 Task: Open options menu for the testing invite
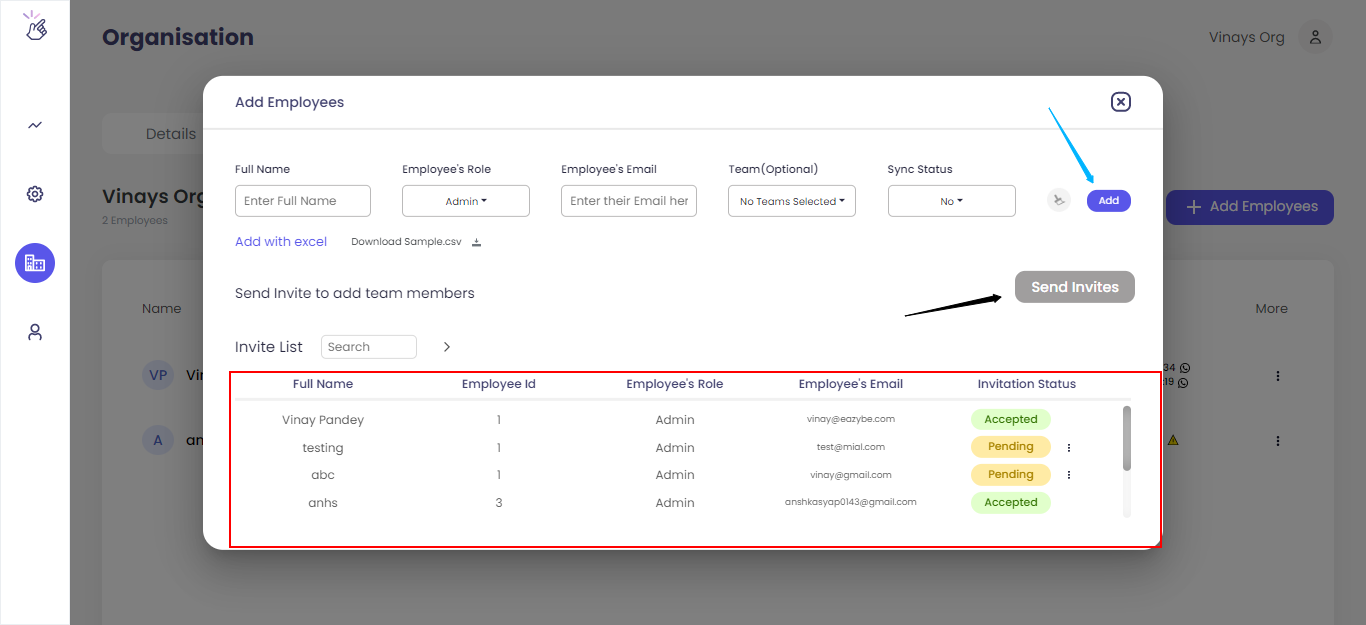tap(1069, 448)
